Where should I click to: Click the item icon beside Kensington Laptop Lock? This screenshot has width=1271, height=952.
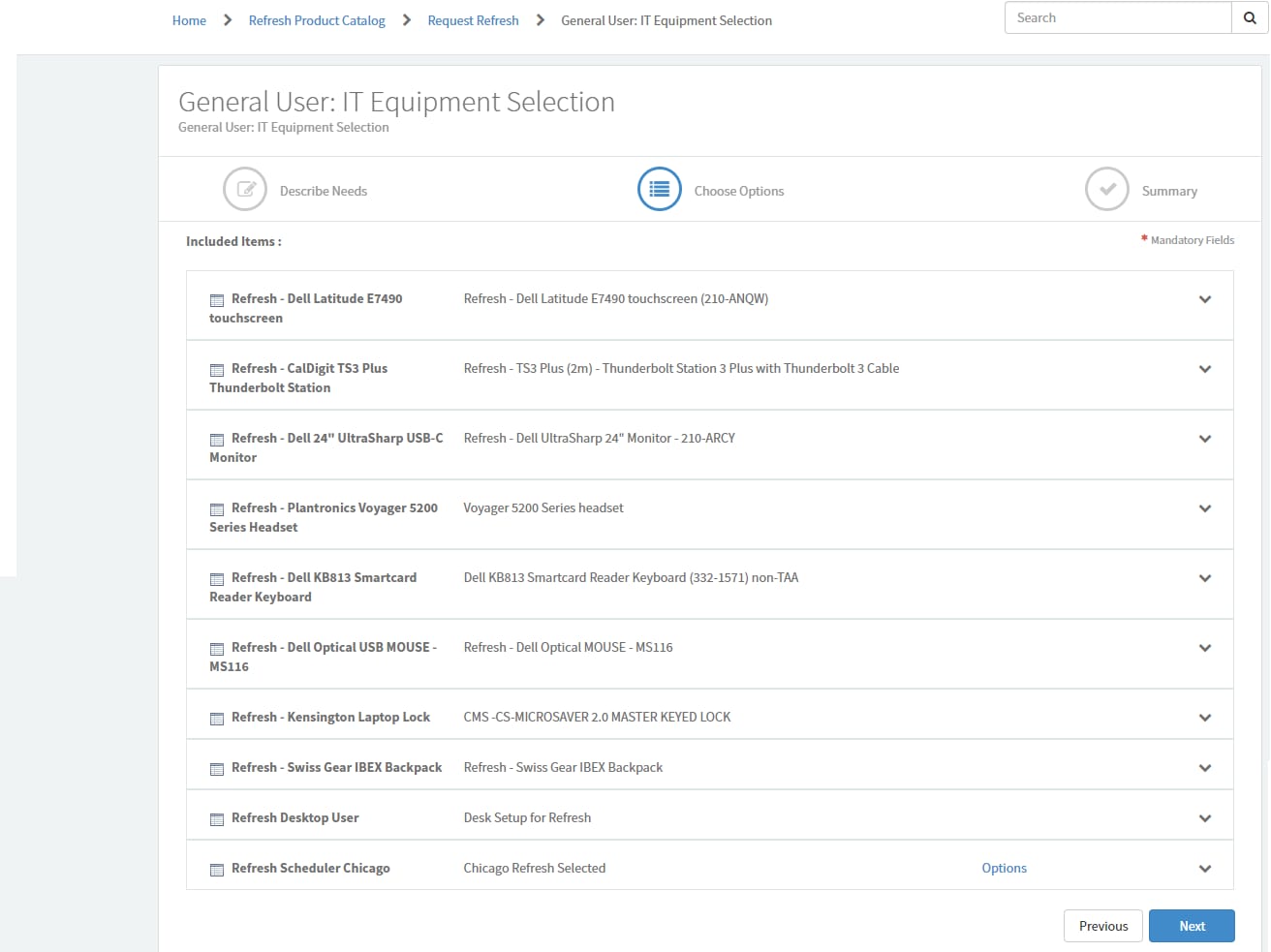[217, 719]
